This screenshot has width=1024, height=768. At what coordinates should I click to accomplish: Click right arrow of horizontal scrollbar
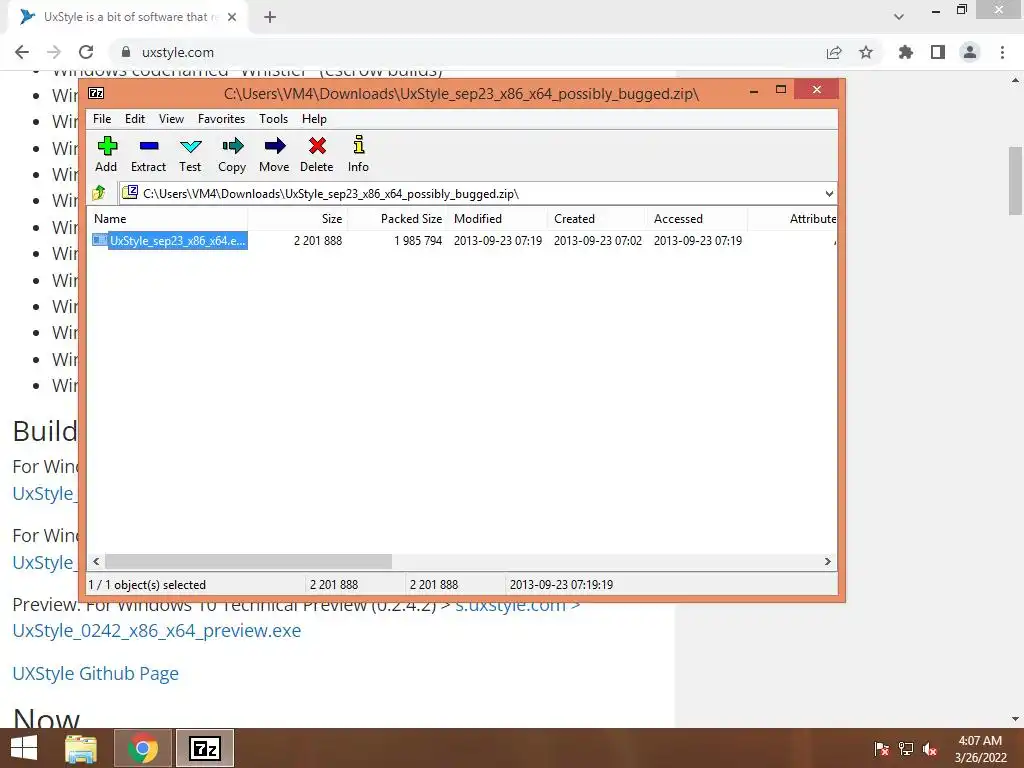coord(827,562)
